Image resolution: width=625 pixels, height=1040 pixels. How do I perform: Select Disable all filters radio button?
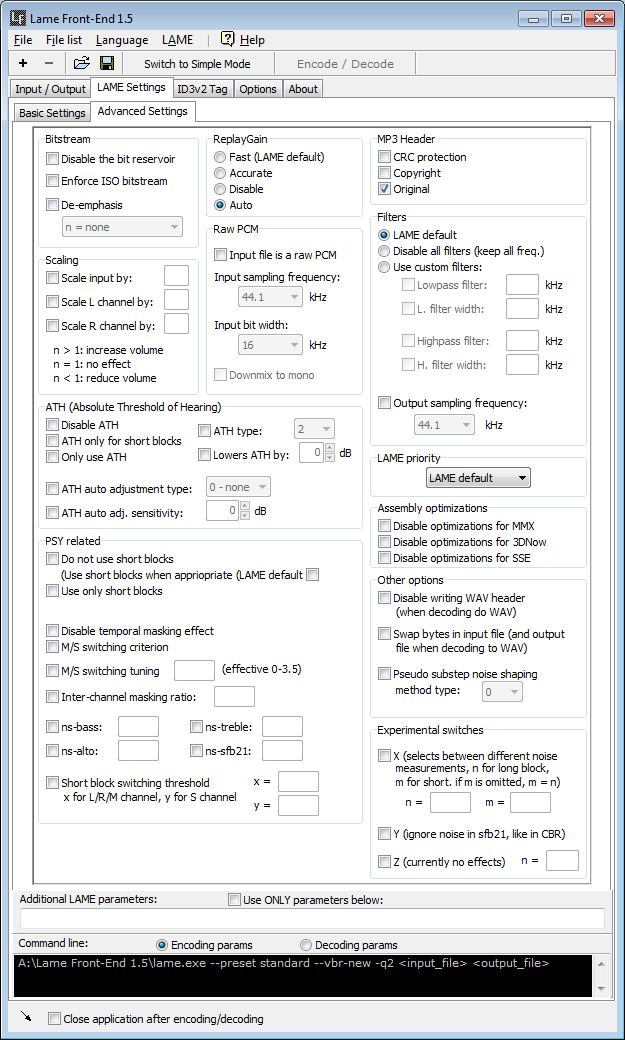coord(383,251)
